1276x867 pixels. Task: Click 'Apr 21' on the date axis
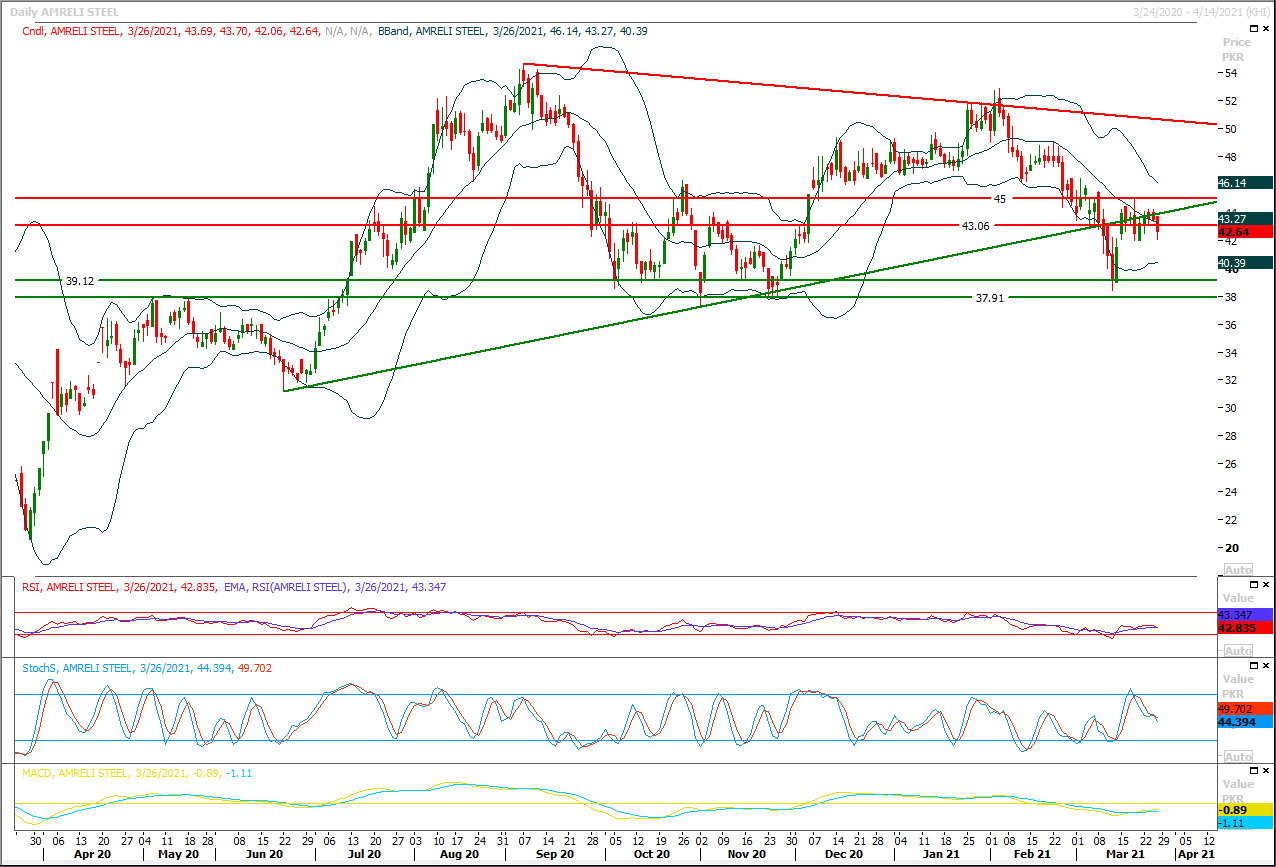[x=1196, y=855]
